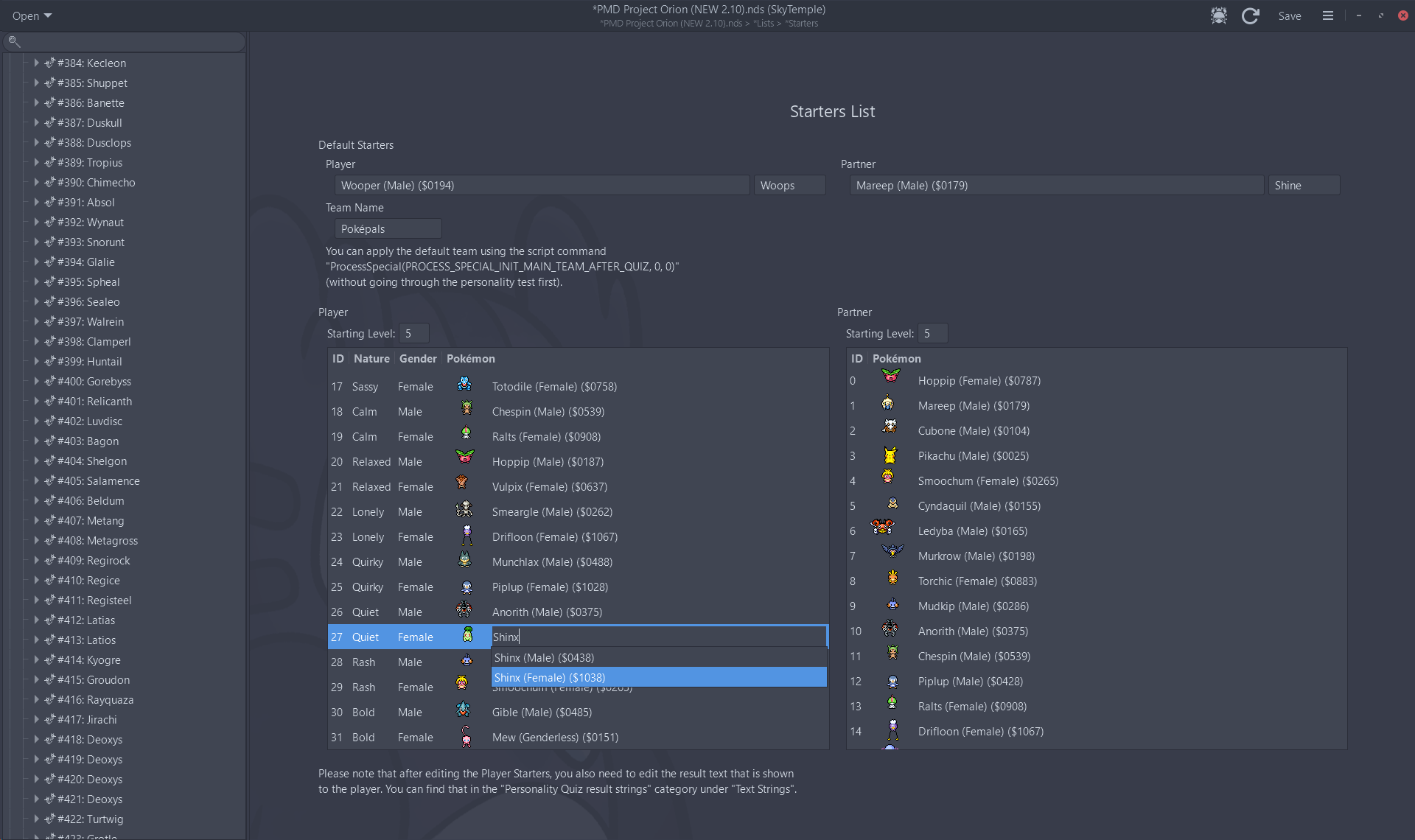The image size is (1415, 840).
Task: Click the Totodile sprite in player list
Action: pos(464,384)
